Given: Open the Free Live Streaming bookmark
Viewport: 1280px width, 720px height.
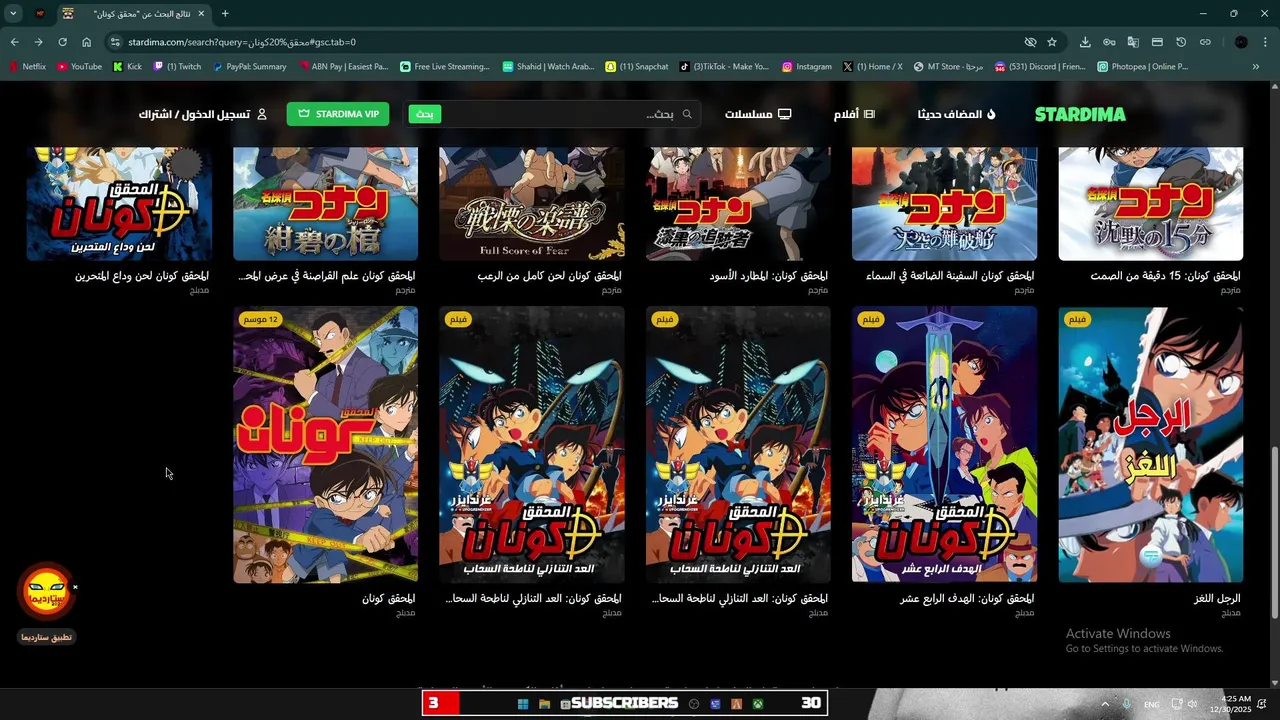Looking at the screenshot, I should [445, 67].
